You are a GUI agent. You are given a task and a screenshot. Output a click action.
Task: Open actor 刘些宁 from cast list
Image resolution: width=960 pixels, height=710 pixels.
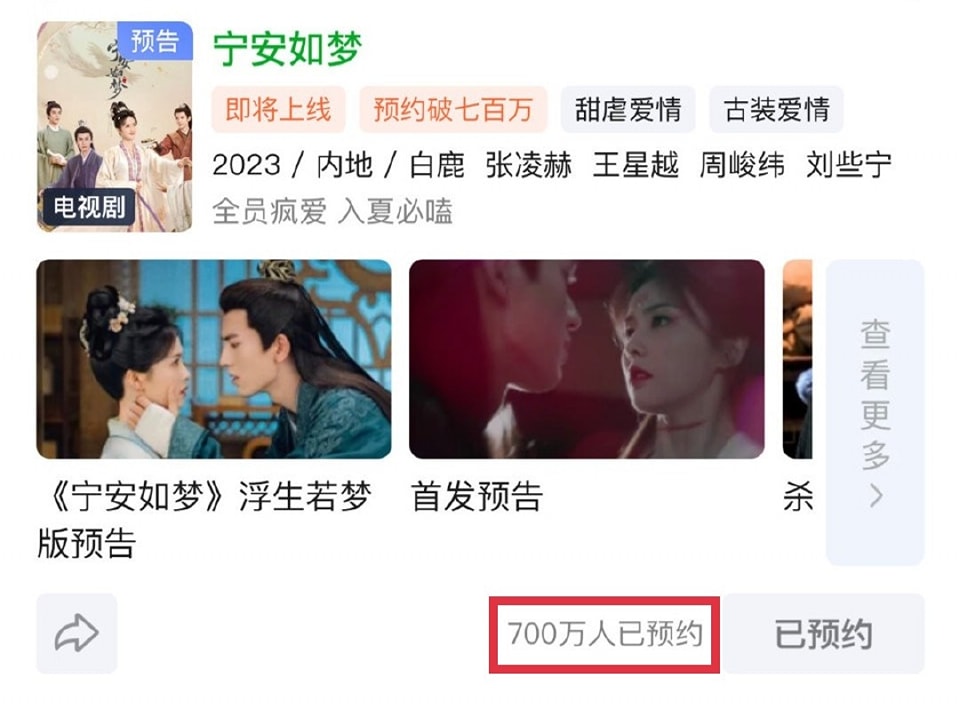pos(849,165)
